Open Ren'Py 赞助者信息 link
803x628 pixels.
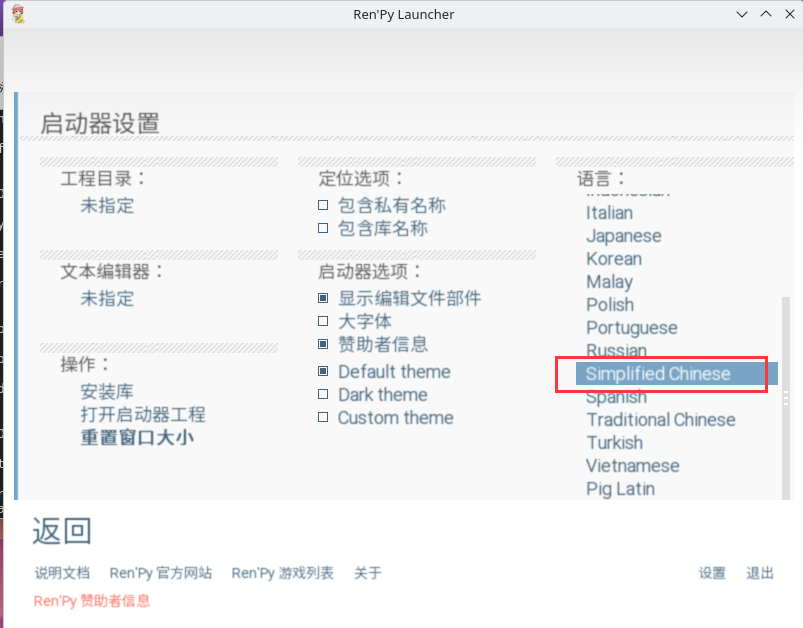point(92,600)
